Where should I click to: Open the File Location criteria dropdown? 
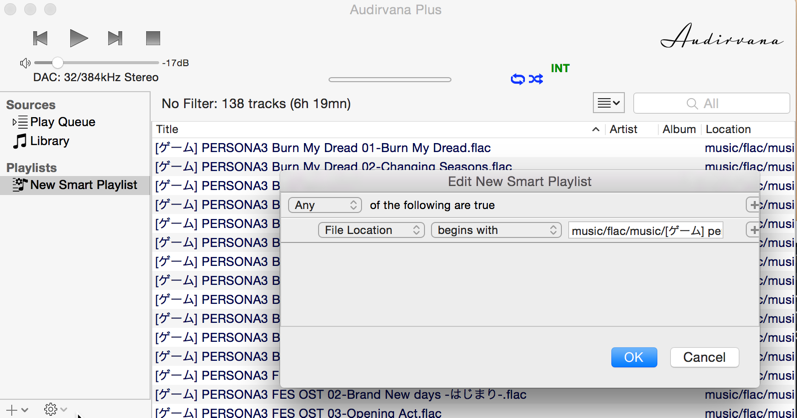(x=371, y=230)
